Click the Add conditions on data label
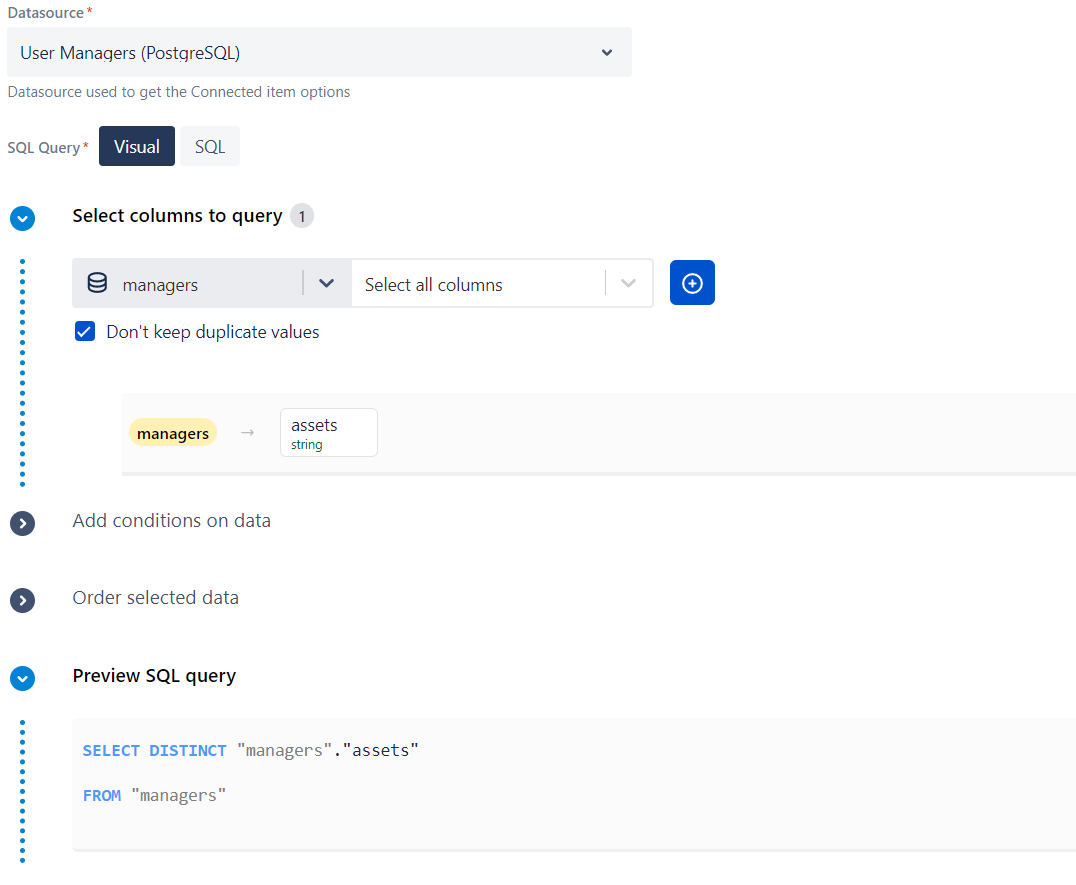1076x885 pixels. coord(171,521)
